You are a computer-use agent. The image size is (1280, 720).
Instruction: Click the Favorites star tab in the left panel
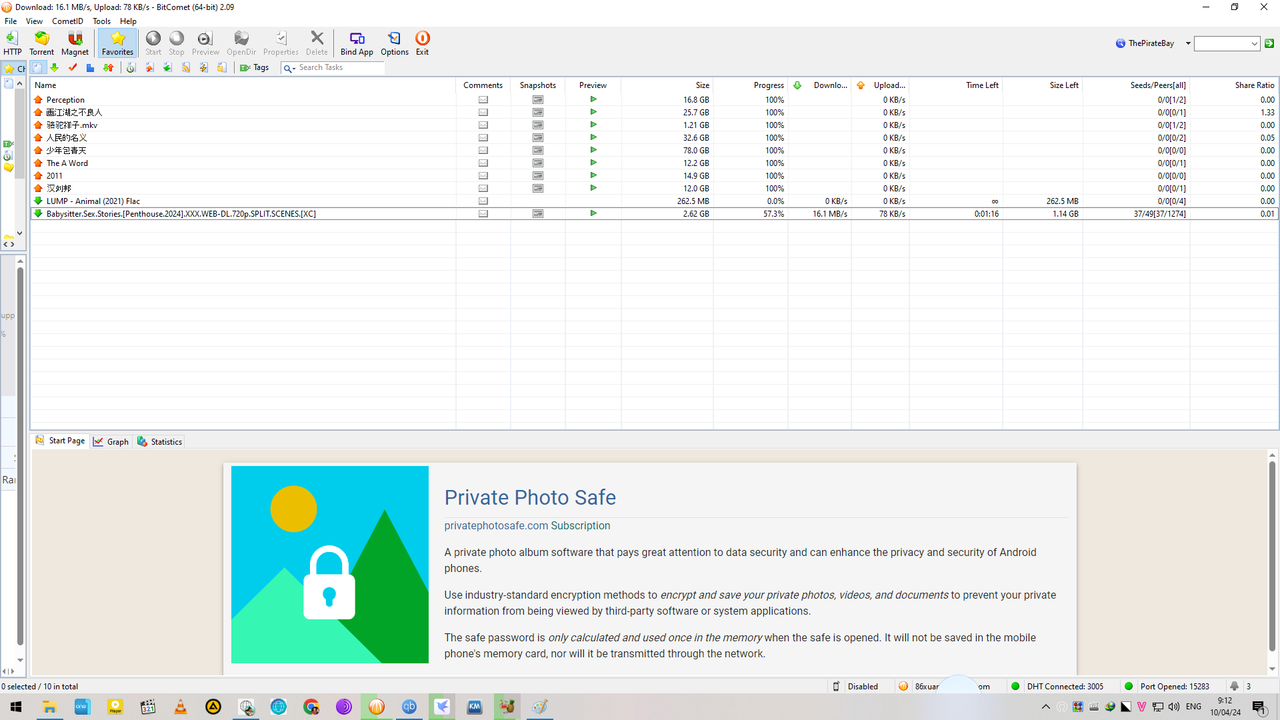14,69
